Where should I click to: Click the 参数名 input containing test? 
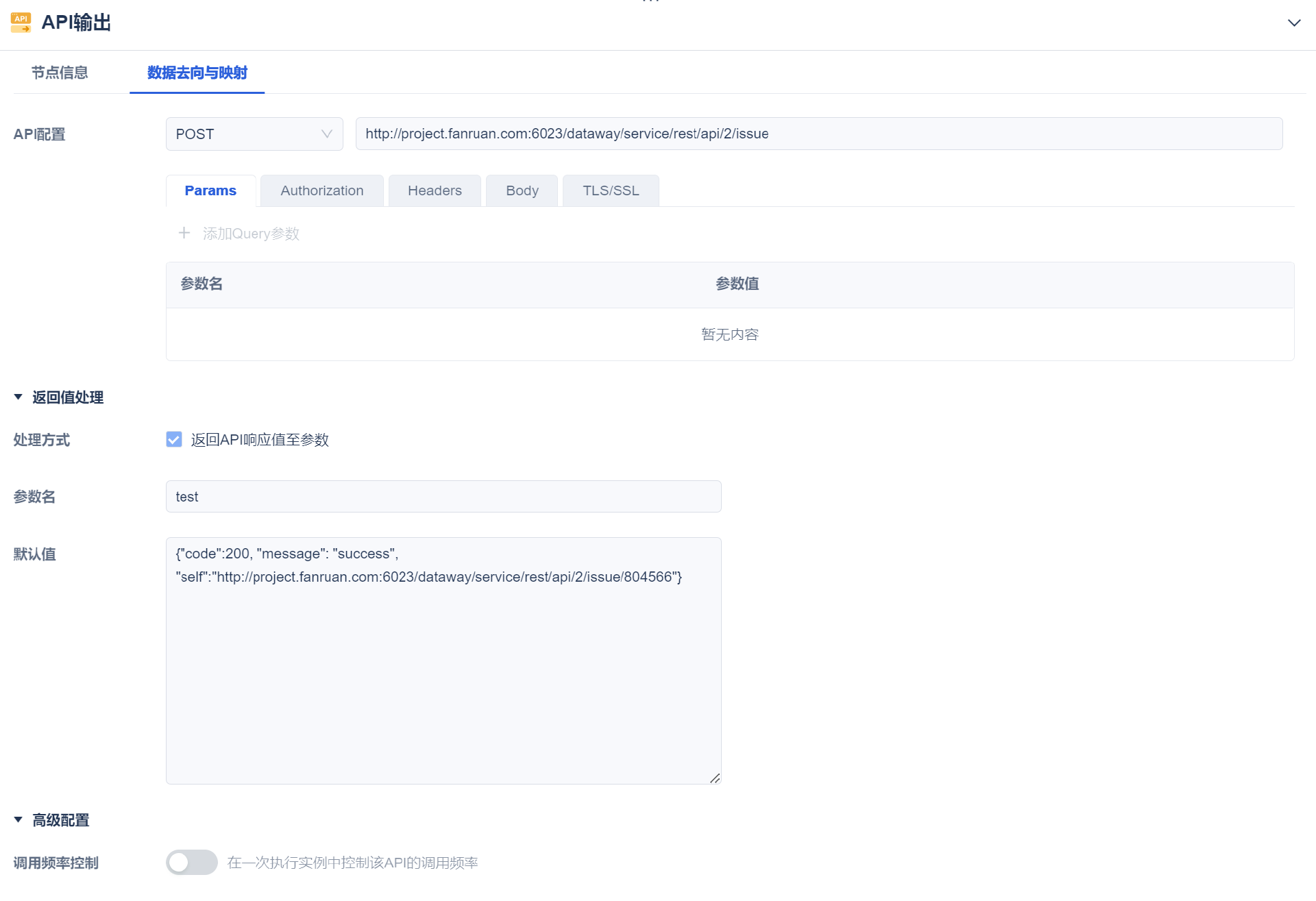point(443,496)
